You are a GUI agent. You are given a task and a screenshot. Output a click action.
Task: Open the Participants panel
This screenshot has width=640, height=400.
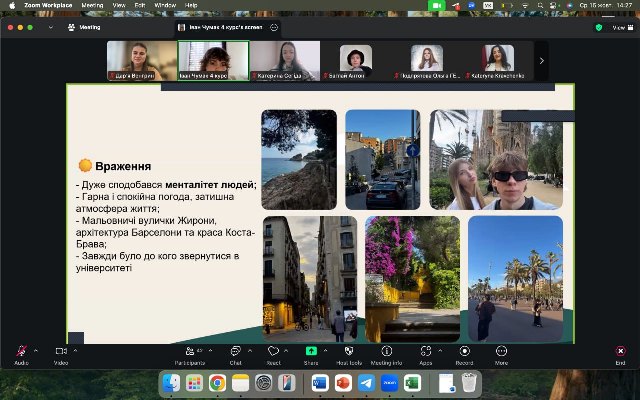(x=189, y=352)
